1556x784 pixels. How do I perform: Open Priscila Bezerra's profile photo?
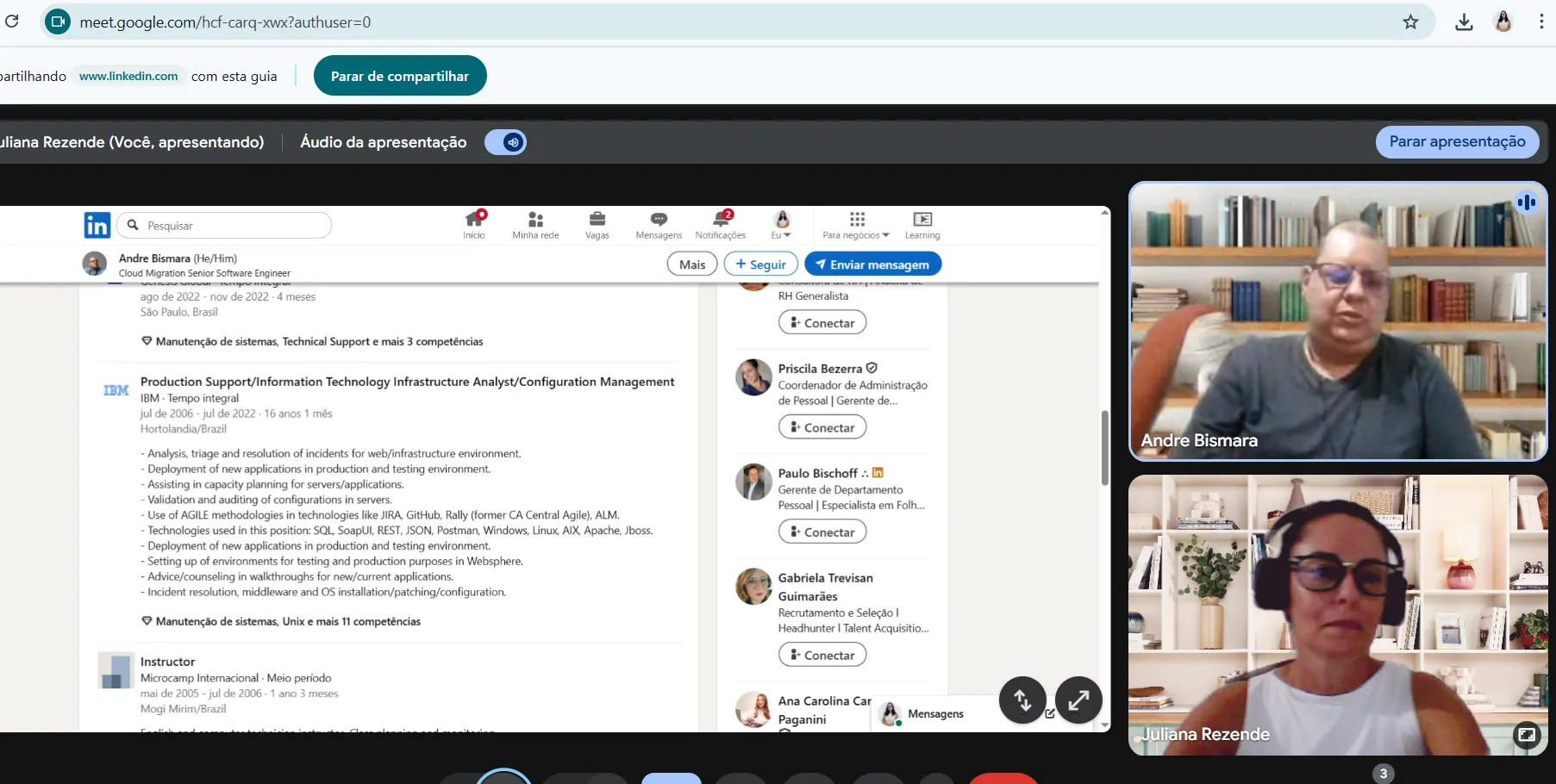click(753, 377)
